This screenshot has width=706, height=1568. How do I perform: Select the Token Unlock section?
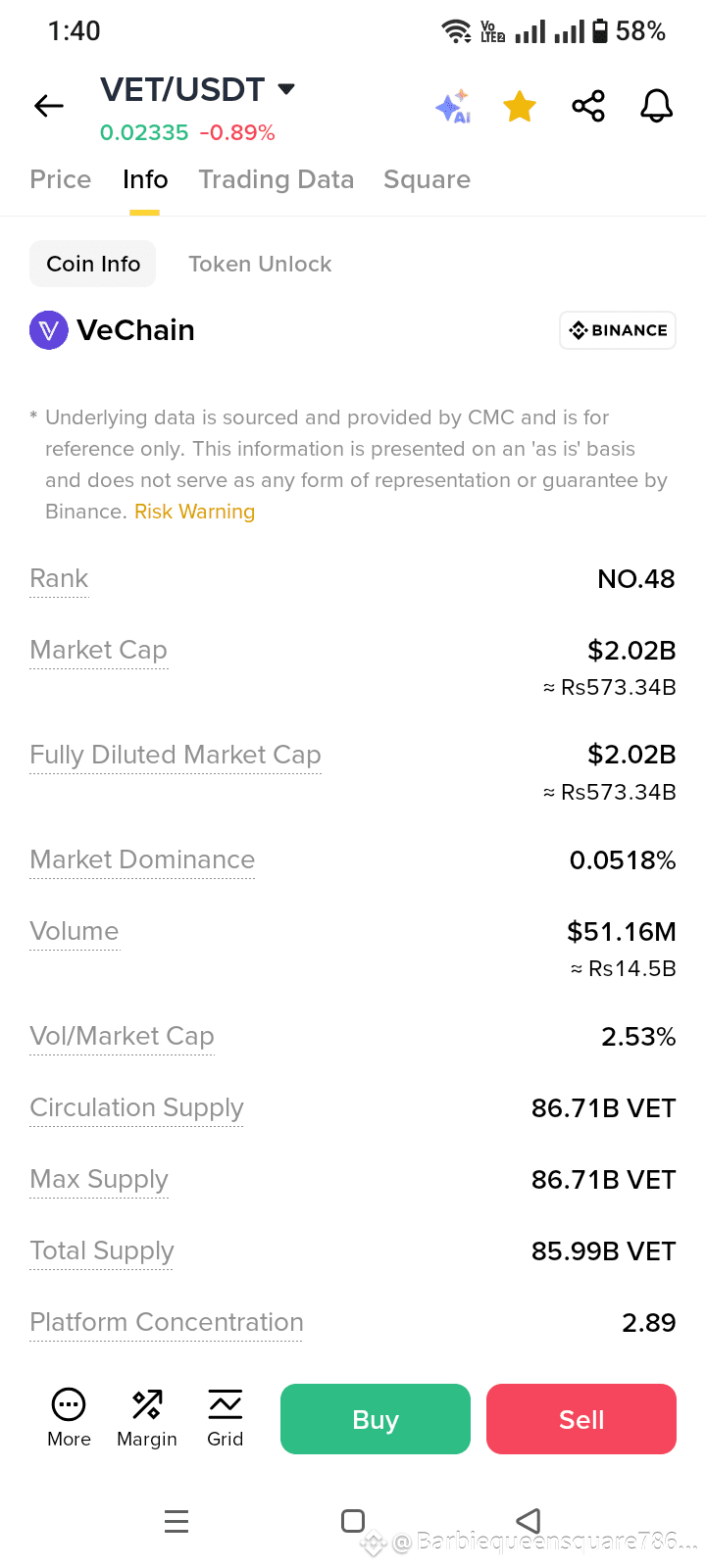click(260, 264)
